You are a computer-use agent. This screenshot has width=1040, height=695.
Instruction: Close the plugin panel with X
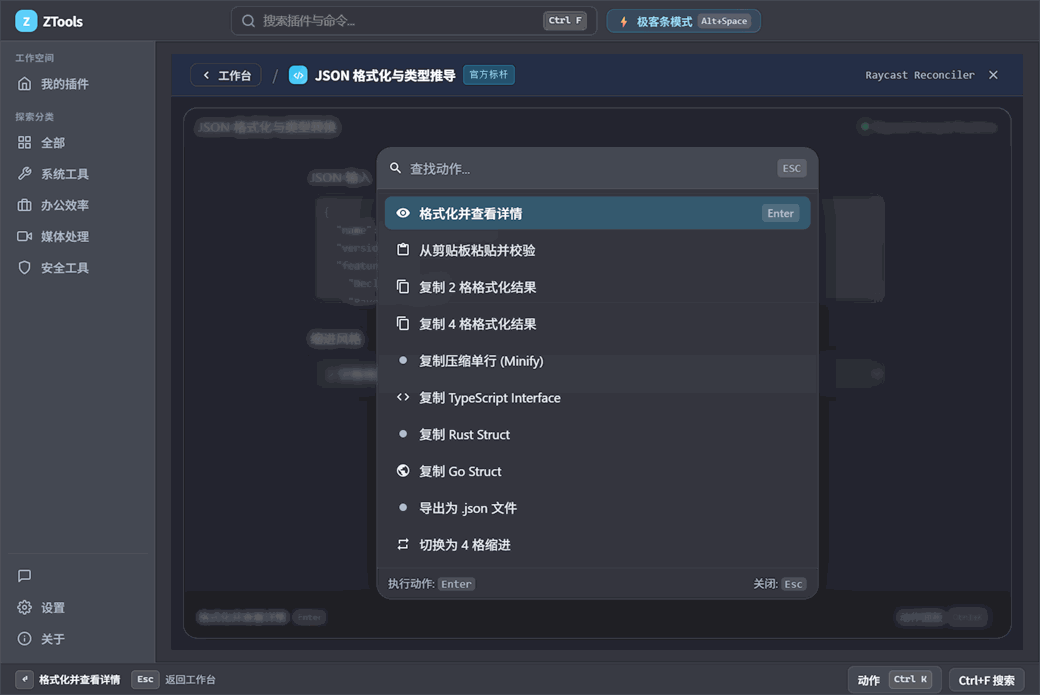[x=993, y=75]
